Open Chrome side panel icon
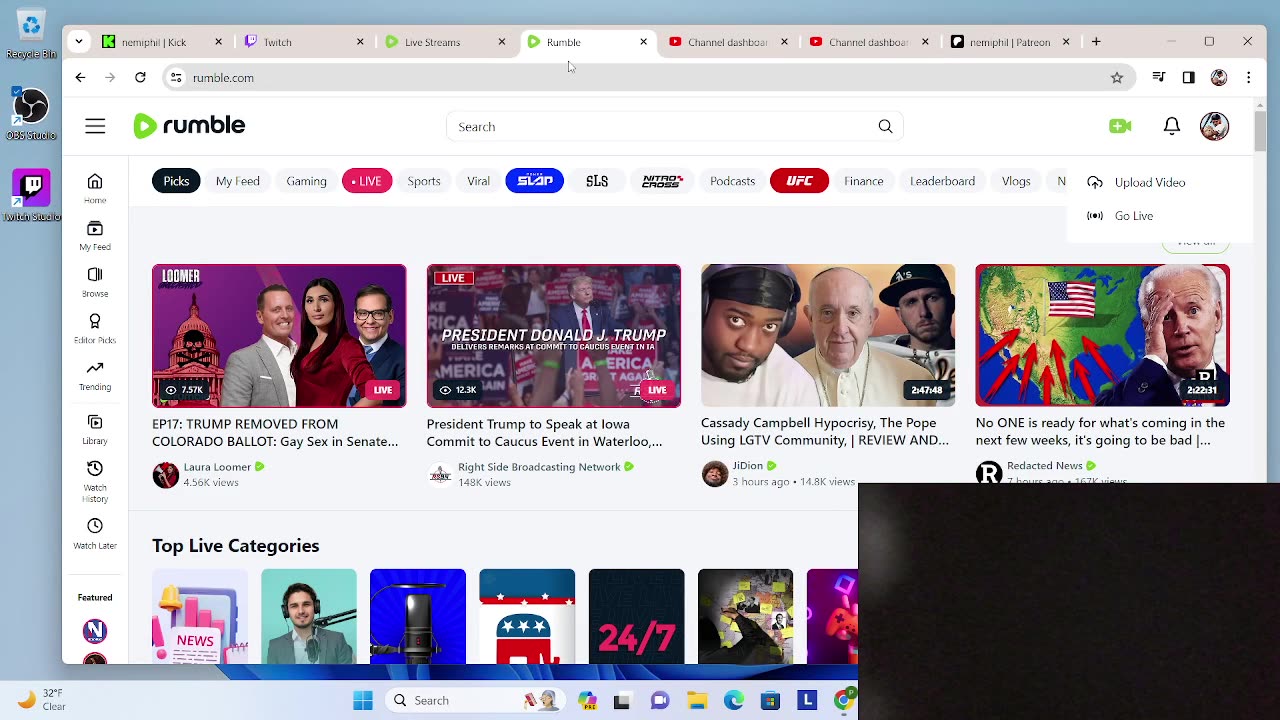 click(x=1188, y=77)
